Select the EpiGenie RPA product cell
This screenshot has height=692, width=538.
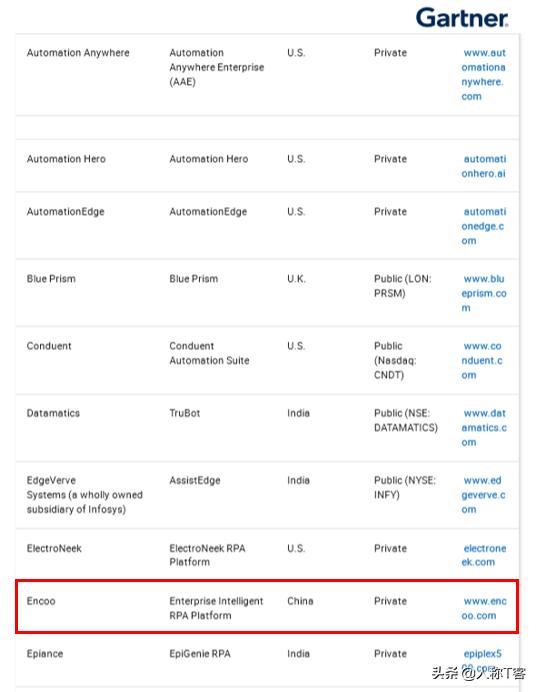coord(200,654)
